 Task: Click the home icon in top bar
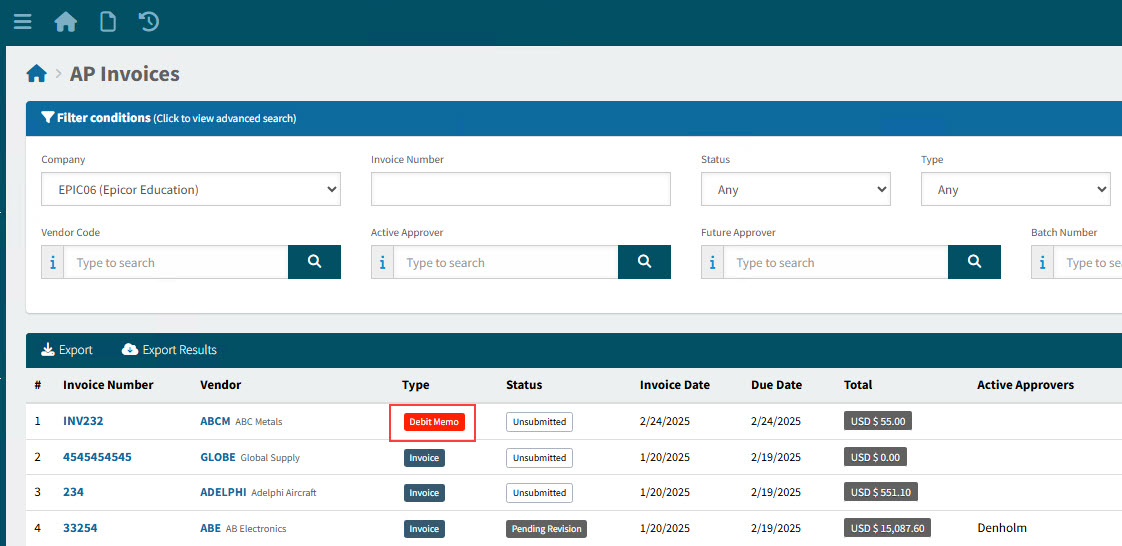66,21
